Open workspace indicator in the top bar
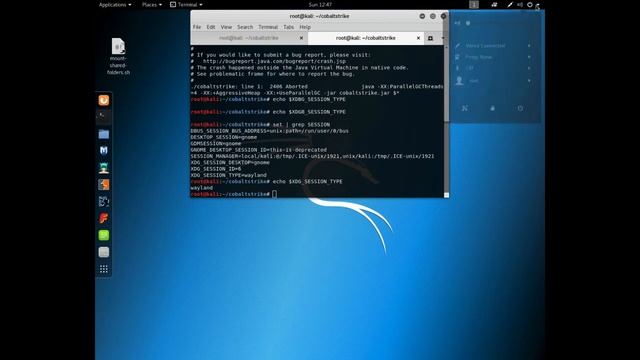Image resolution: width=640 pixels, height=360 pixels. 474,4
